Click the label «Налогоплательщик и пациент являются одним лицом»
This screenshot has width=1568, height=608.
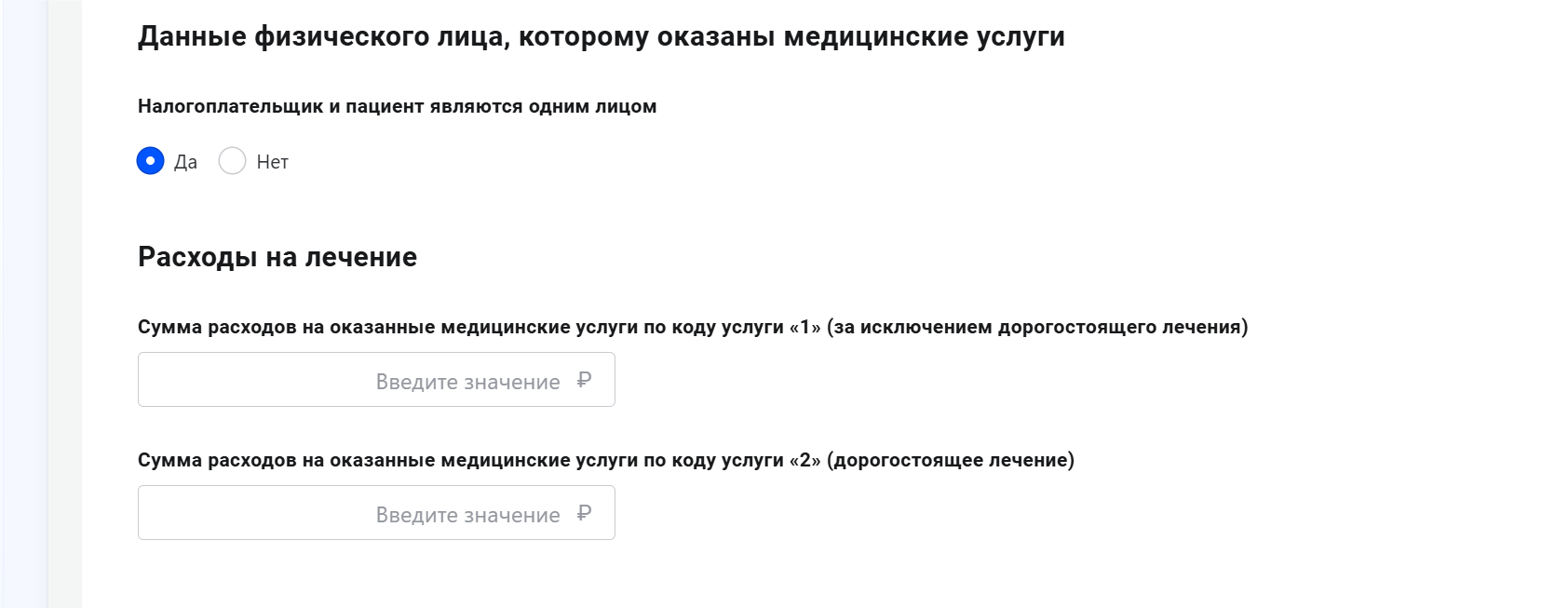pos(398,105)
